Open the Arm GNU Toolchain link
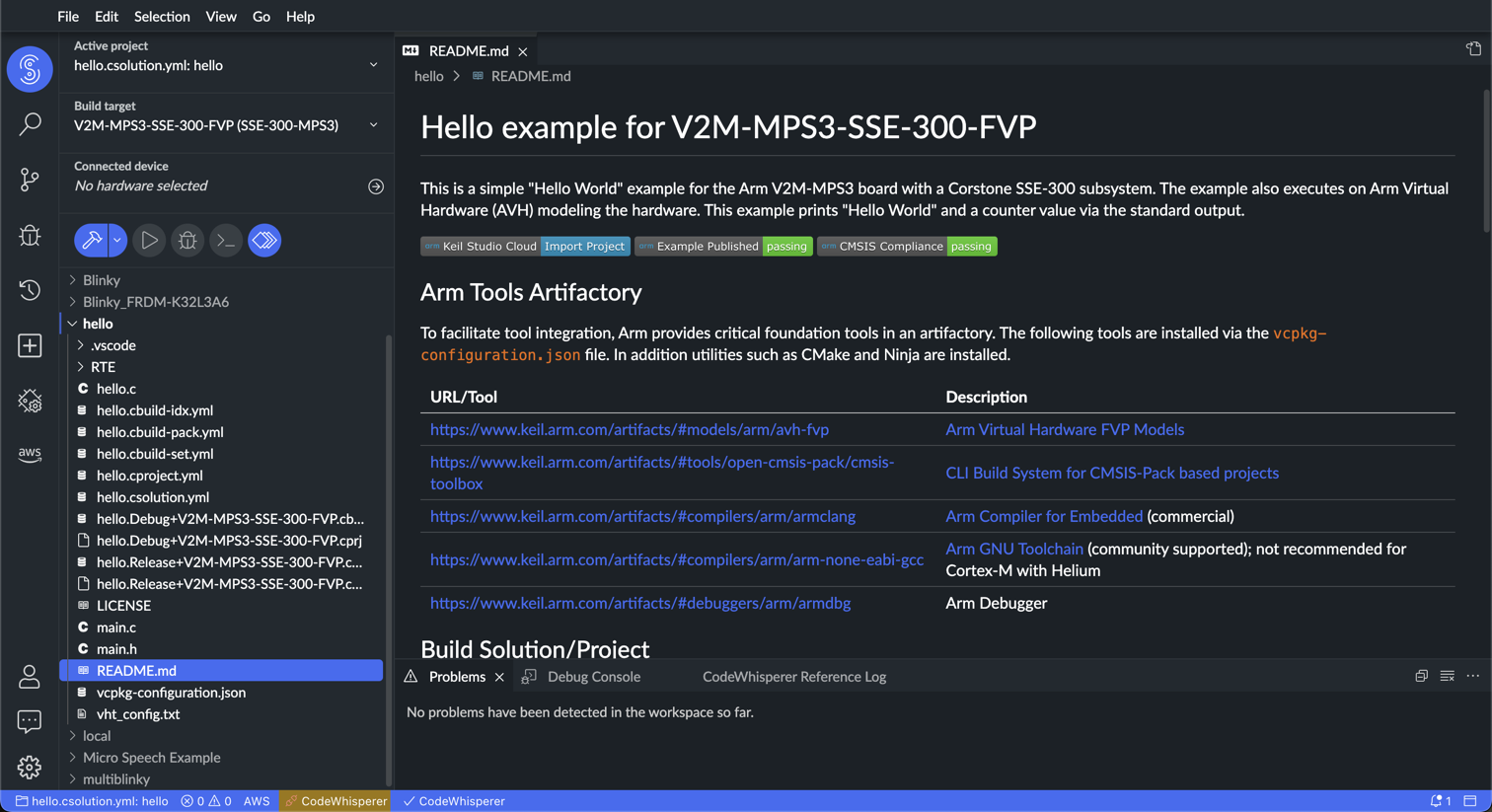 [1014, 549]
